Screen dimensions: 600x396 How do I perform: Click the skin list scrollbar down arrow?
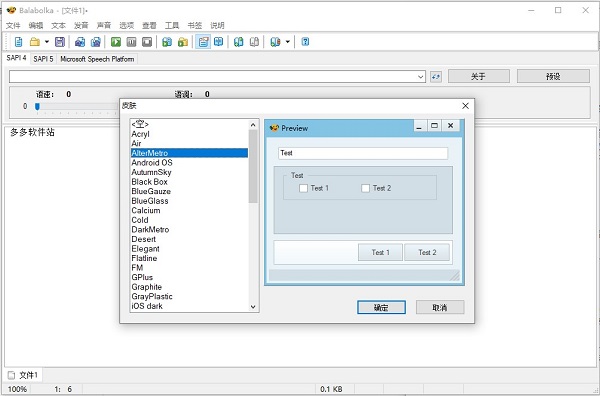253,306
